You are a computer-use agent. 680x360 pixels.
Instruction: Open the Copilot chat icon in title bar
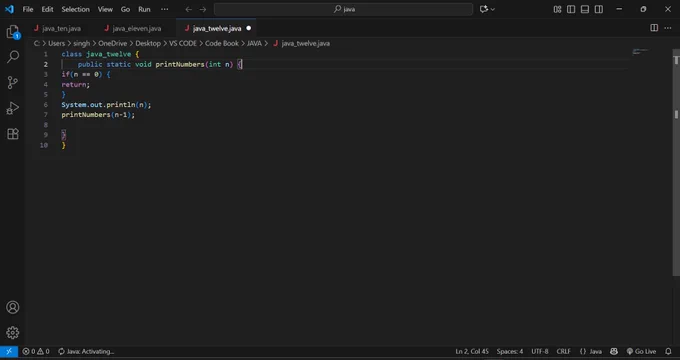coord(484,9)
